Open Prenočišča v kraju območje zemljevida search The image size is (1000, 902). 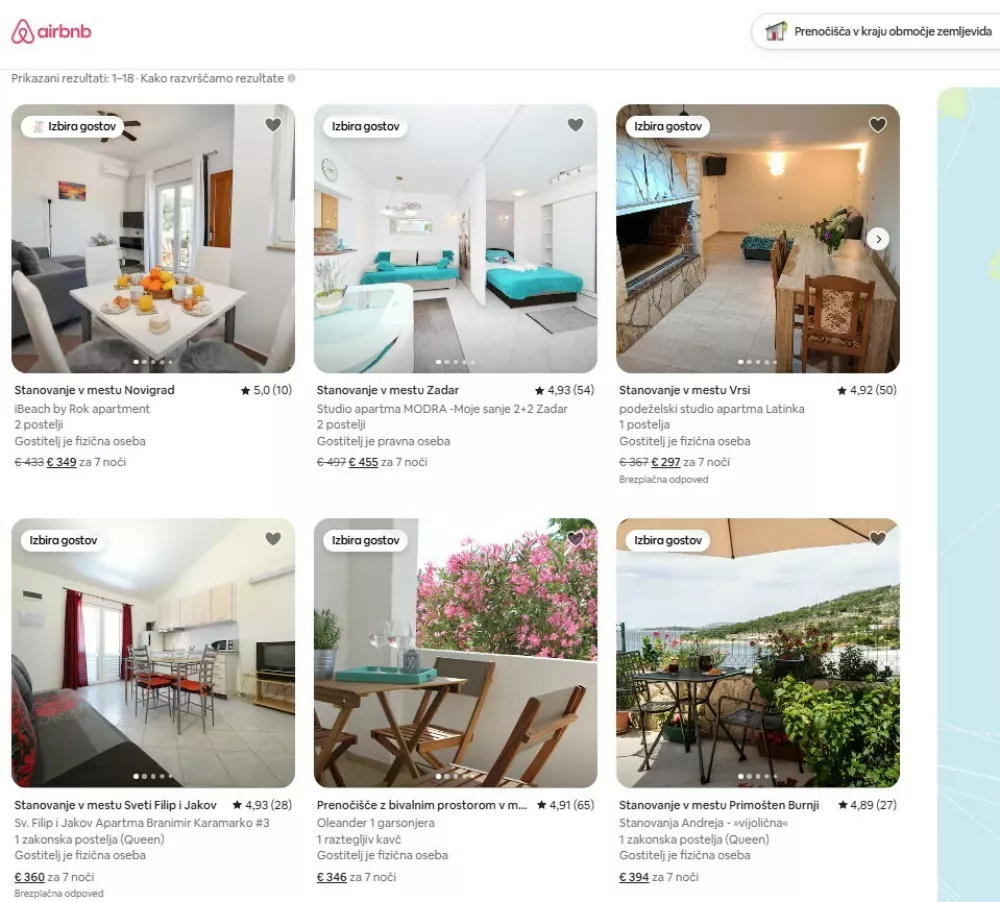(892, 31)
